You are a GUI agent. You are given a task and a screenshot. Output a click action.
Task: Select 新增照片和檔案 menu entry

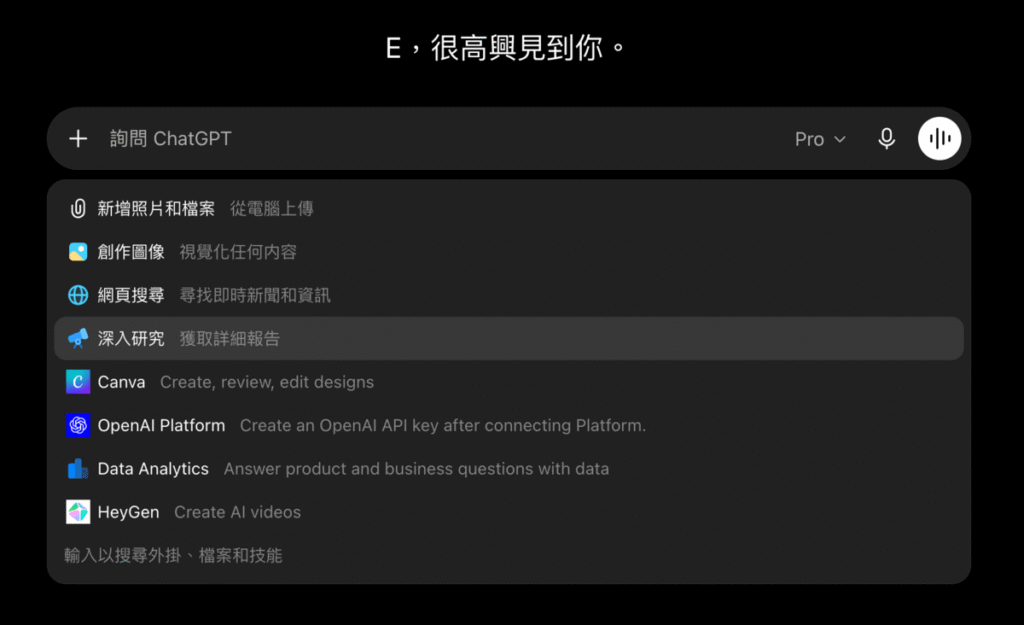pos(509,208)
